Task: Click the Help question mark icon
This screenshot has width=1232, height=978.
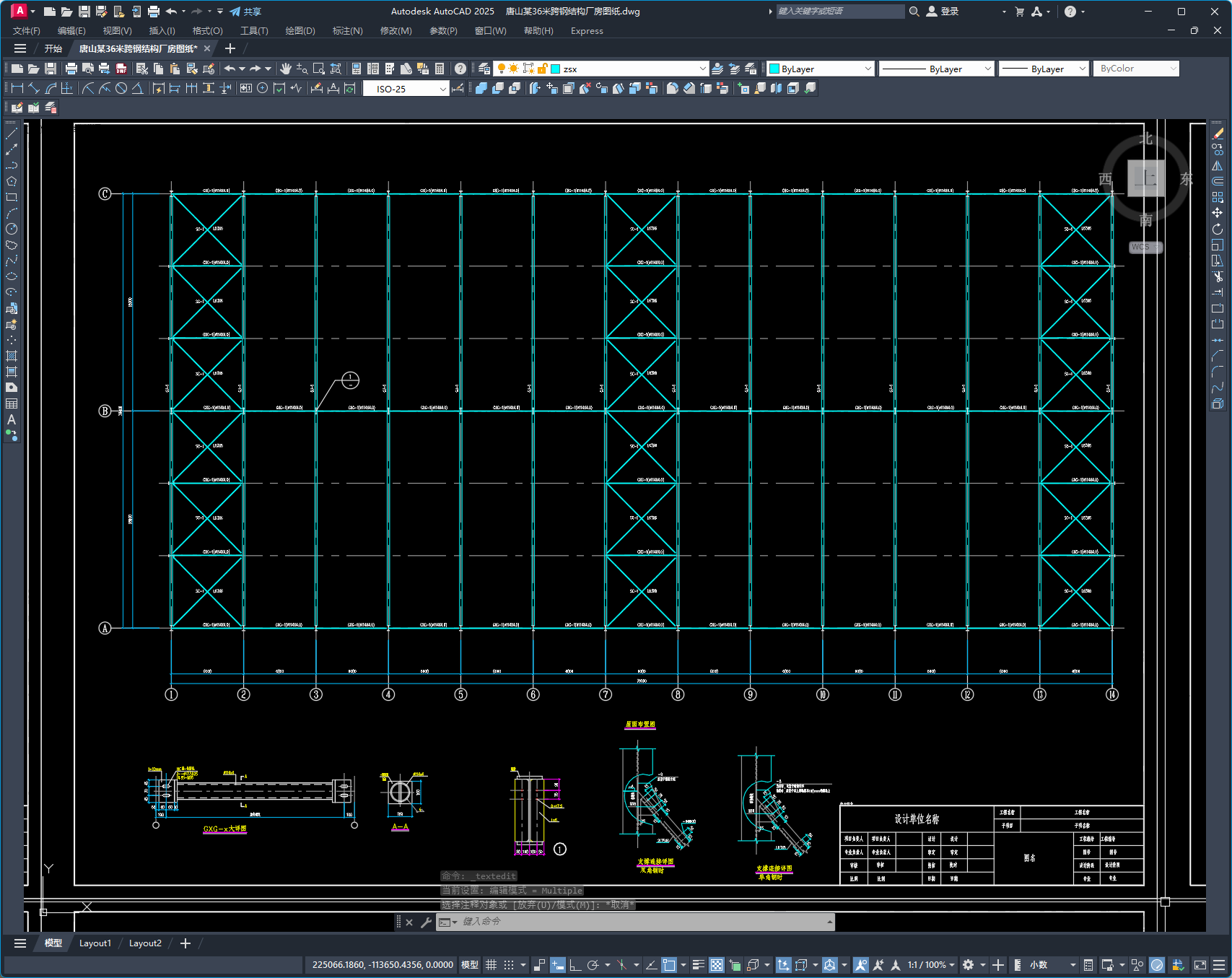Action: [460, 69]
